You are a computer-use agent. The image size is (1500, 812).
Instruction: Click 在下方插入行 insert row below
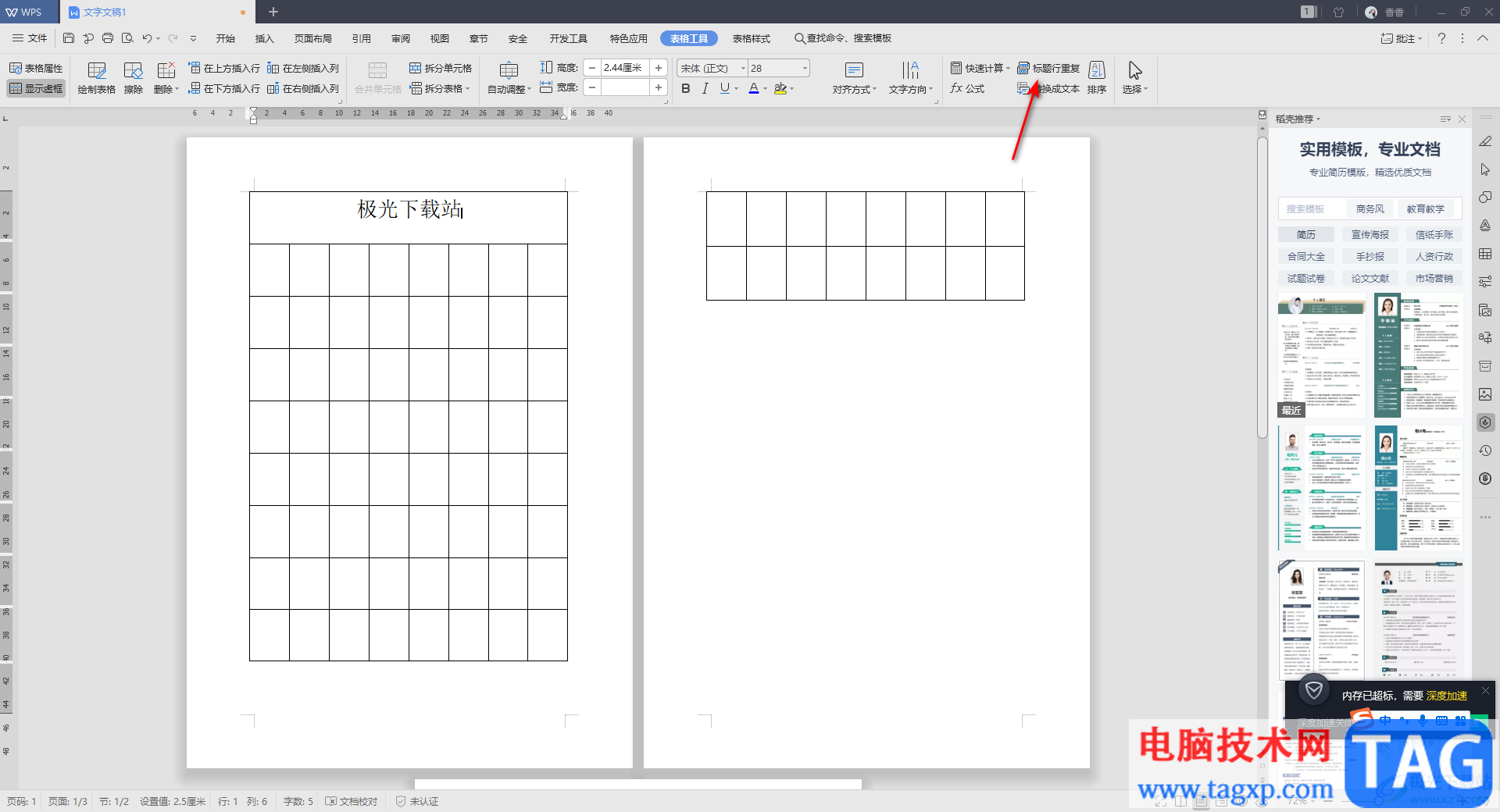(x=224, y=88)
